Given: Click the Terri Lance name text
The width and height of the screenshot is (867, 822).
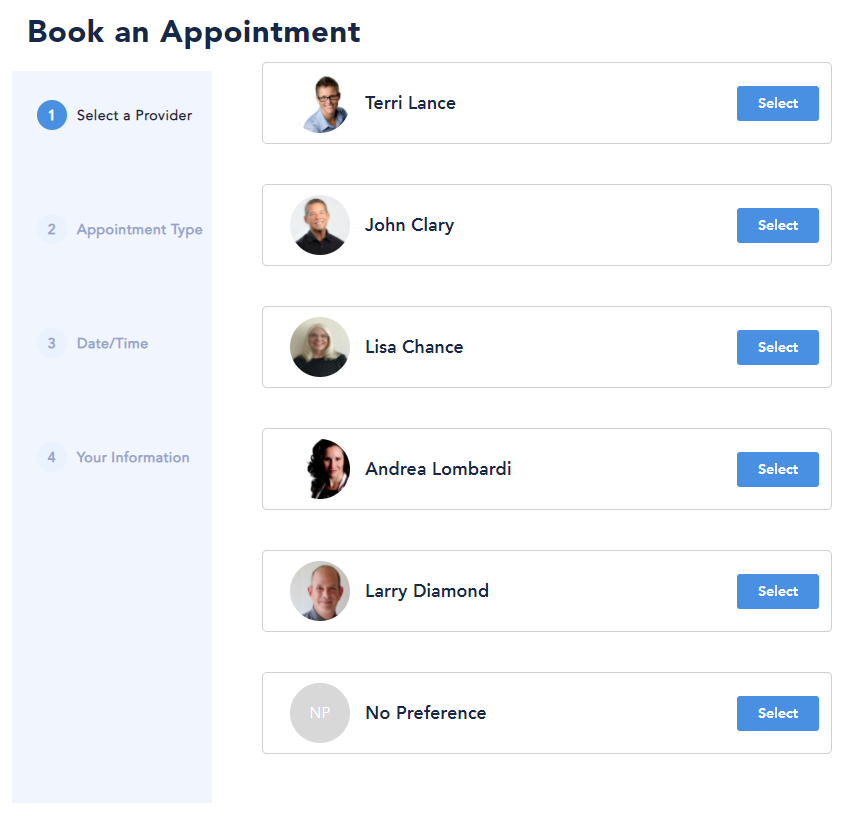Looking at the screenshot, I should (x=410, y=103).
